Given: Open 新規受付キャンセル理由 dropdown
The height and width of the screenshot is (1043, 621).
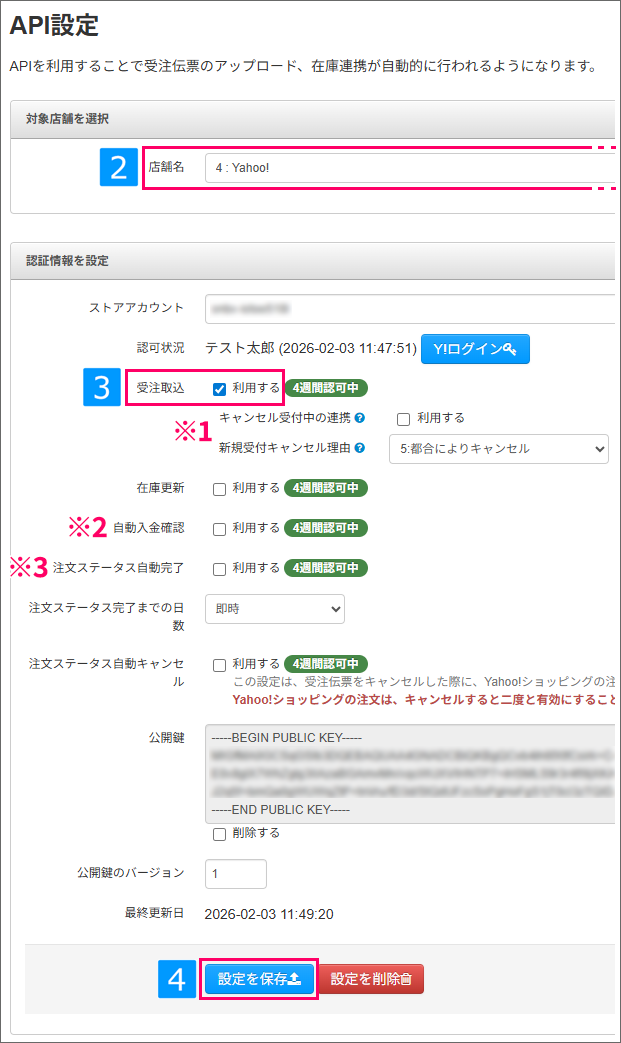Looking at the screenshot, I should (498, 449).
